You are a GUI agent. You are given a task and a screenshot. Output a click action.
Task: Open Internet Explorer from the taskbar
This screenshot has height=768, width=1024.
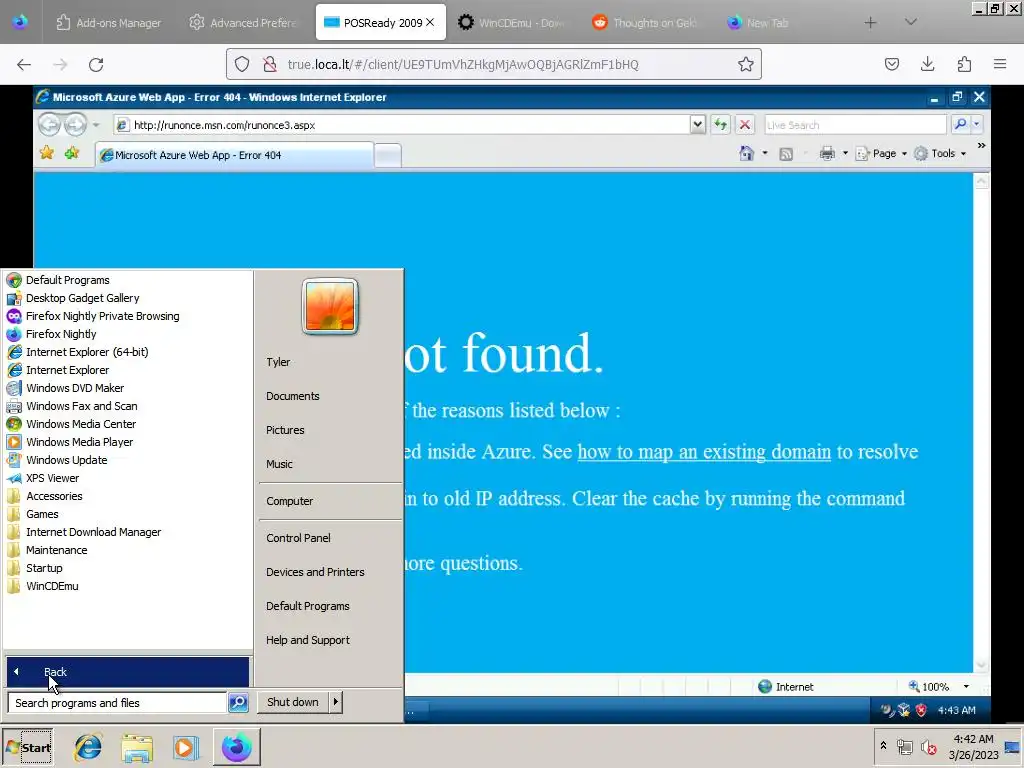[x=88, y=747]
